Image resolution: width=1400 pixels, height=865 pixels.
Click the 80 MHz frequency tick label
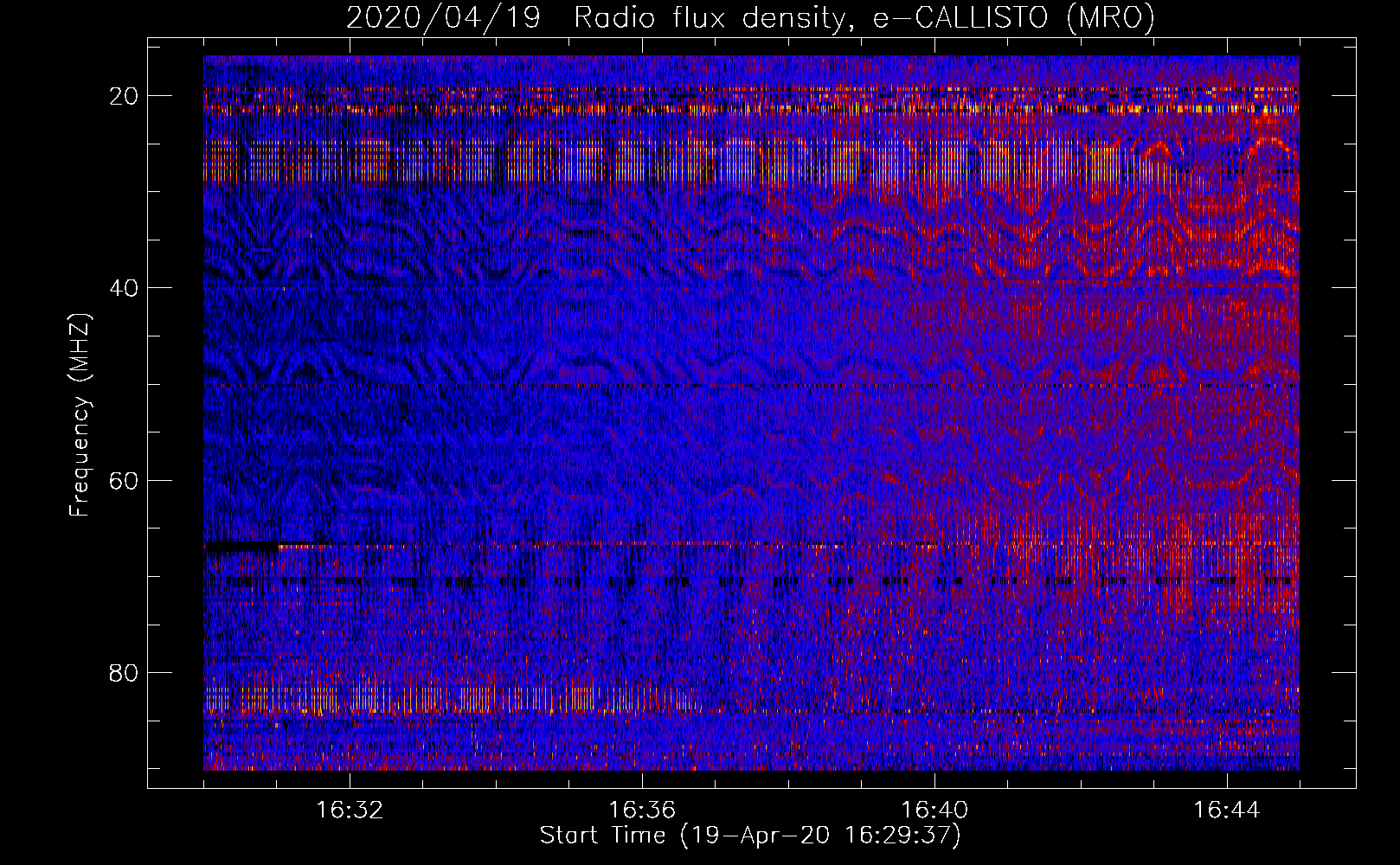click(125, 672)
